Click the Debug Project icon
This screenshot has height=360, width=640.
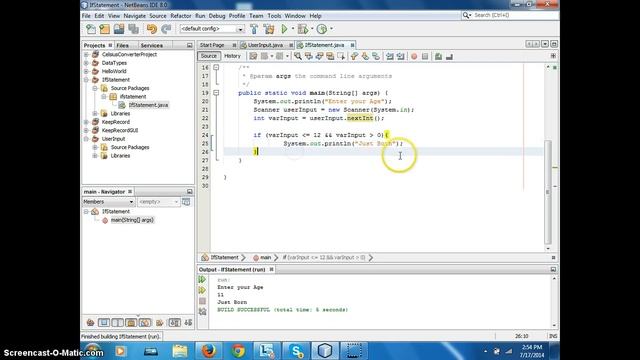pos(302,29)
